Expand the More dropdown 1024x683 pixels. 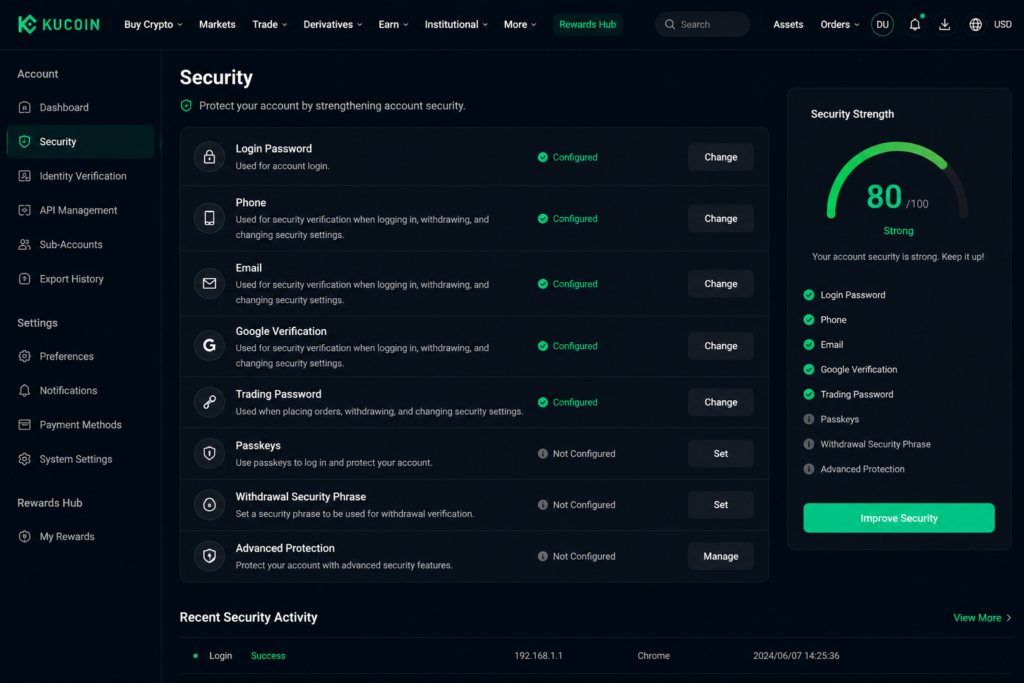point(520,24)
